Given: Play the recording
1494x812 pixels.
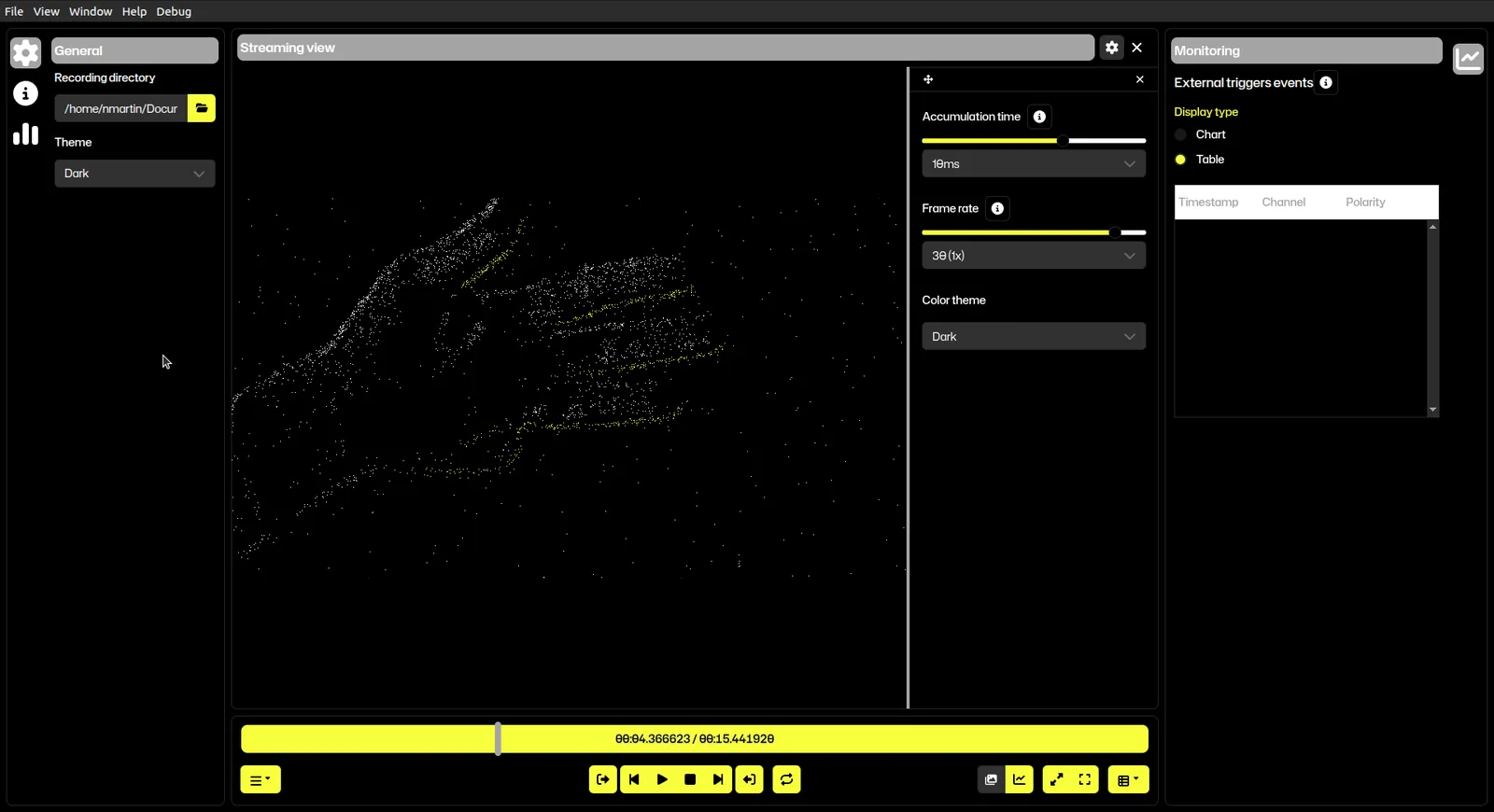Looking at the screenshot, I should point(662,779).
